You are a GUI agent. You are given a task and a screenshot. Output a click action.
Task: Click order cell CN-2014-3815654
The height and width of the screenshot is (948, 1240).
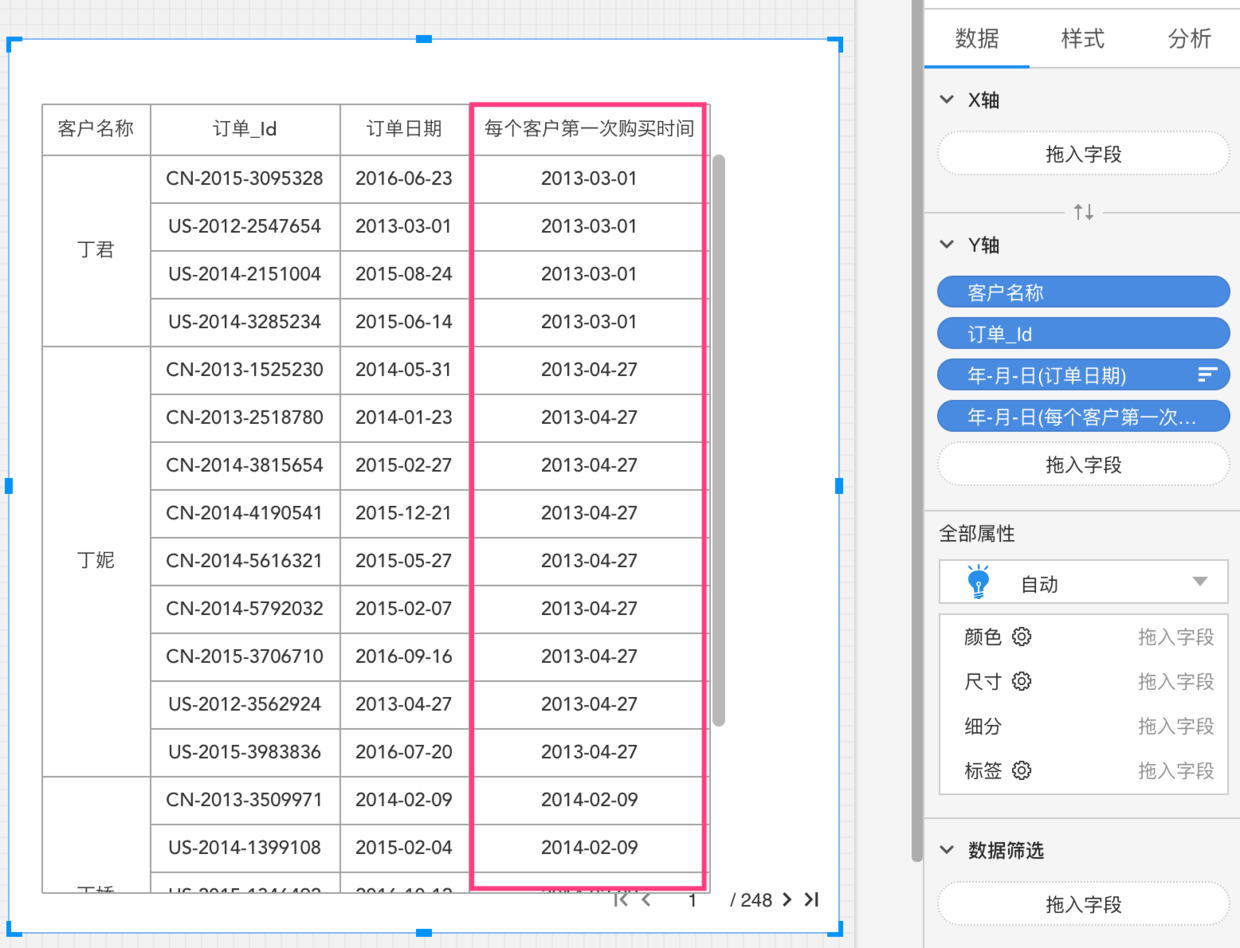click(245, 465)
